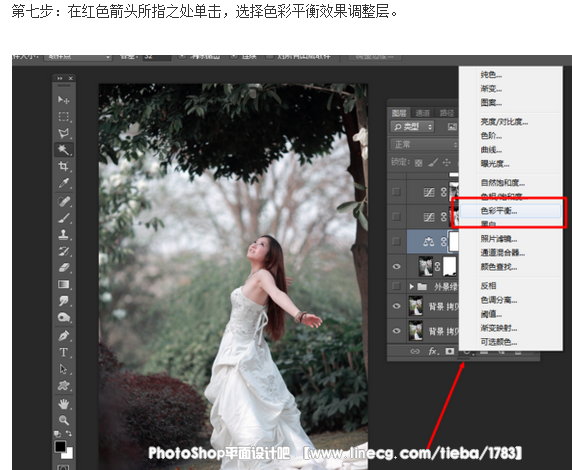Viewport: 572px width, 470px height.
Task: Show the second curves adjustment layer
Action: (x=396, y=217)
